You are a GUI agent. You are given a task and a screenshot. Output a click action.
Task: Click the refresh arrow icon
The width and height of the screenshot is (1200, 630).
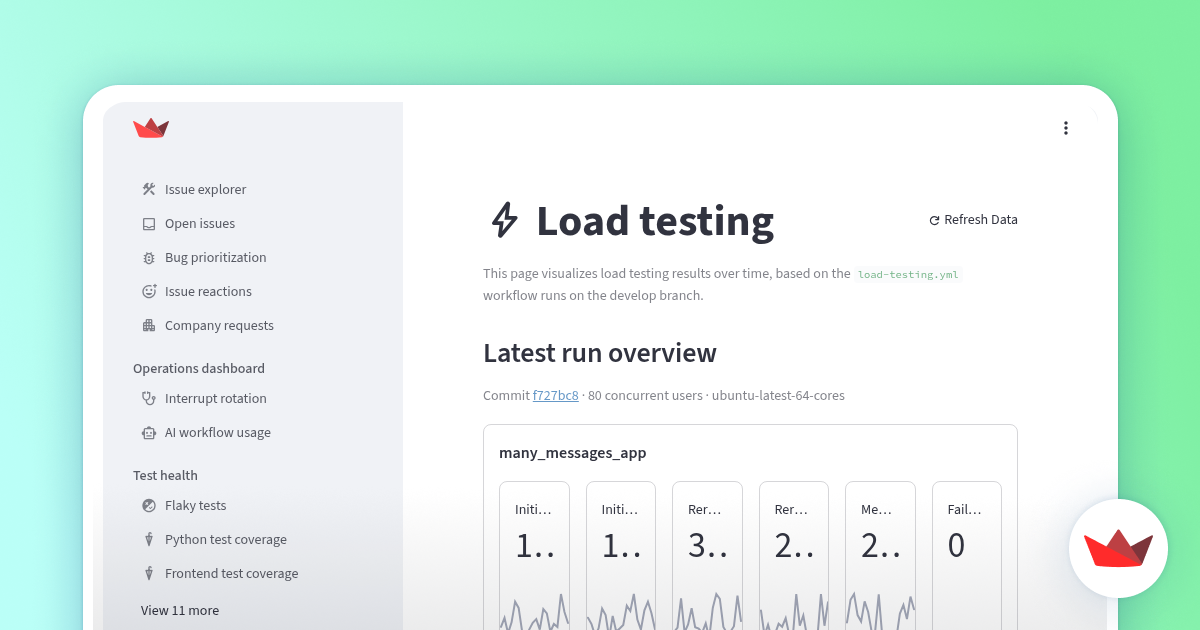[x=934, y=220]
